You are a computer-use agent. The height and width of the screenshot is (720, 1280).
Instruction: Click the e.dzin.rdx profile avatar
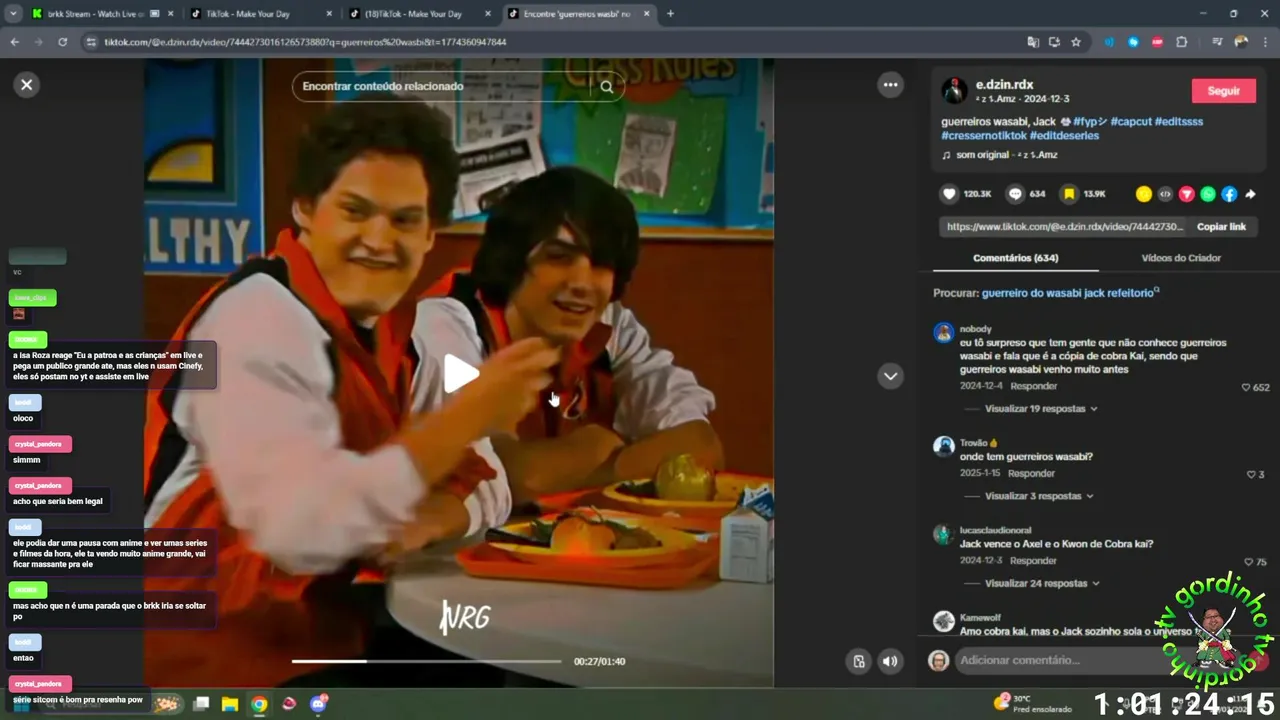[954, 90]
